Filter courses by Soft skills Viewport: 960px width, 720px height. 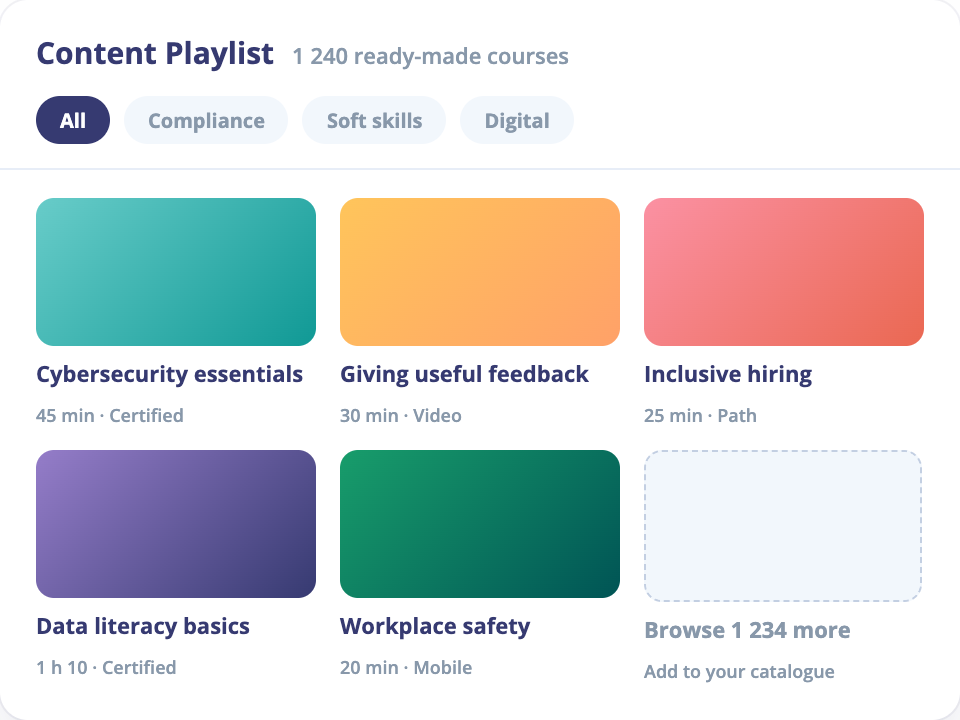[374, 120]
